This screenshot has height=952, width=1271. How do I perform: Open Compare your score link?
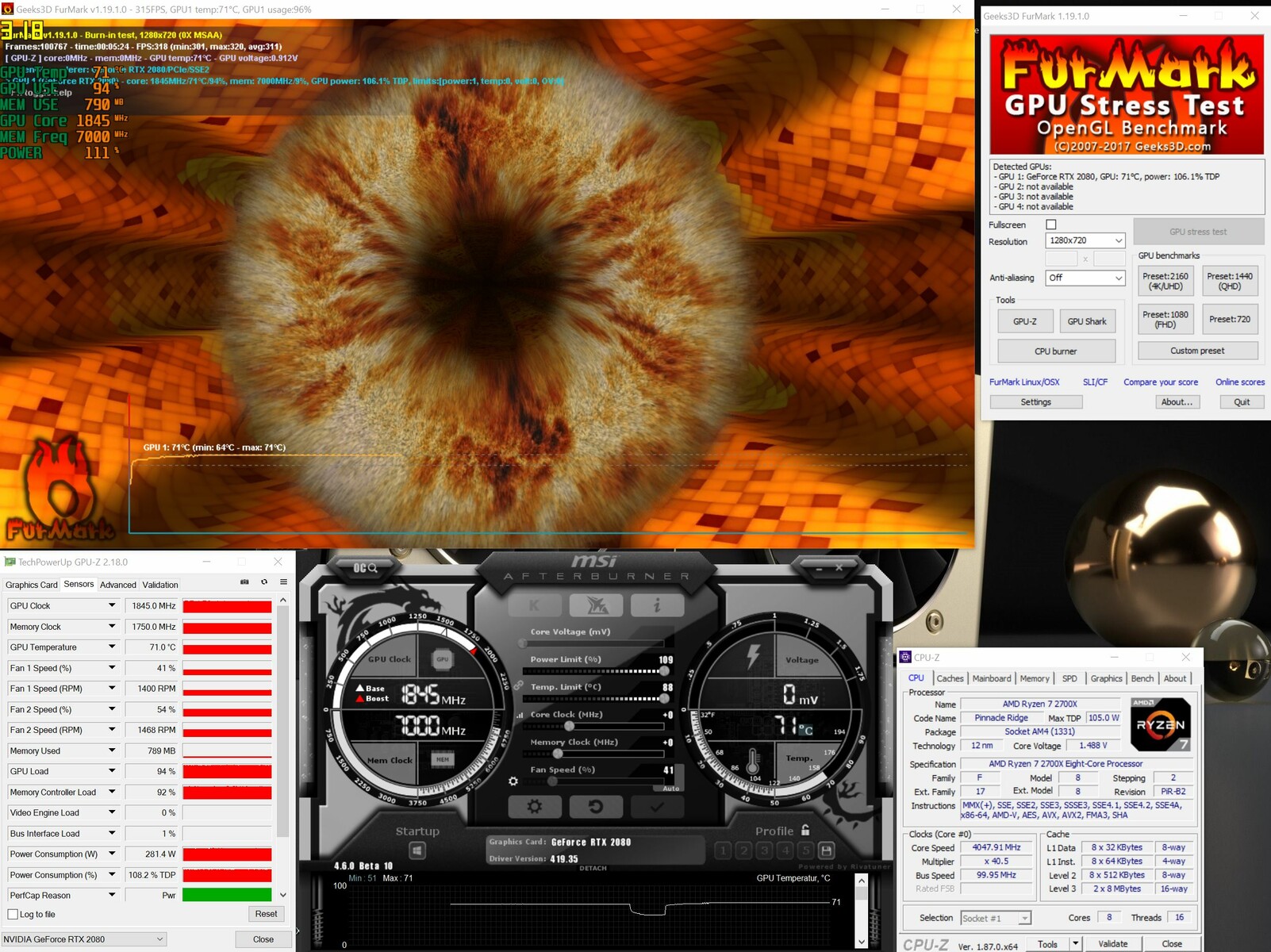click(1161, 382)
